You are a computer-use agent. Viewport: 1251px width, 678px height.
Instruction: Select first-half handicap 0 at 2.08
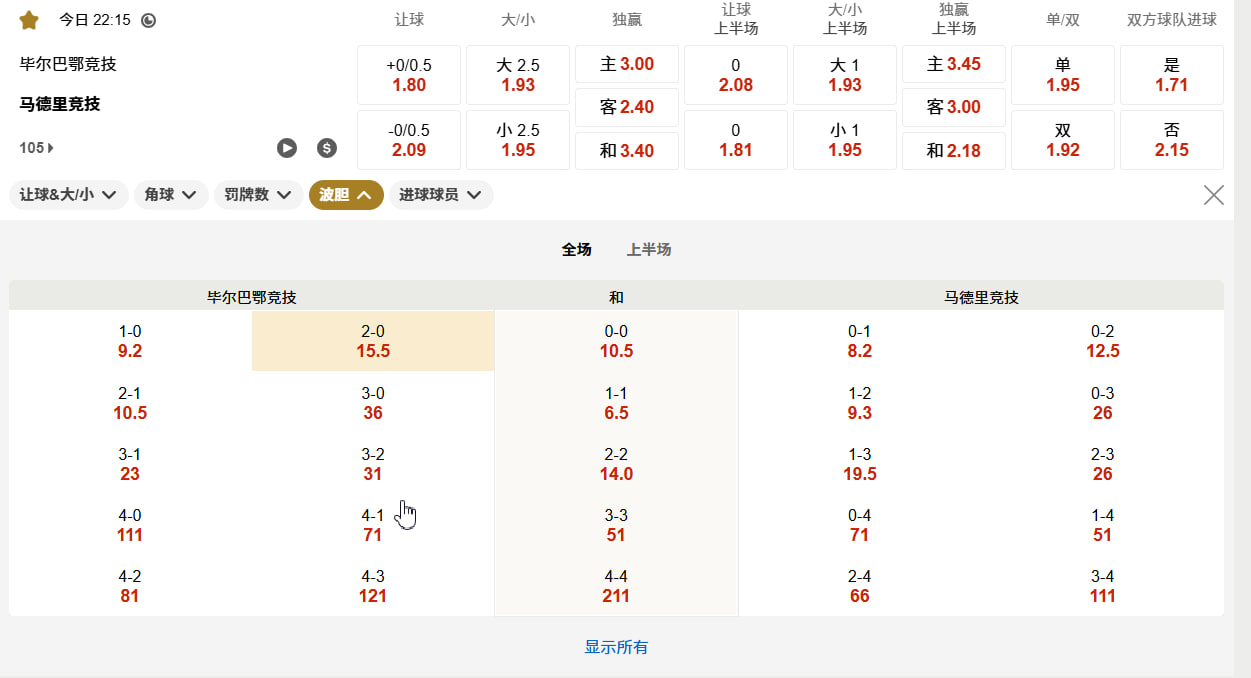[x=736, y=75]
